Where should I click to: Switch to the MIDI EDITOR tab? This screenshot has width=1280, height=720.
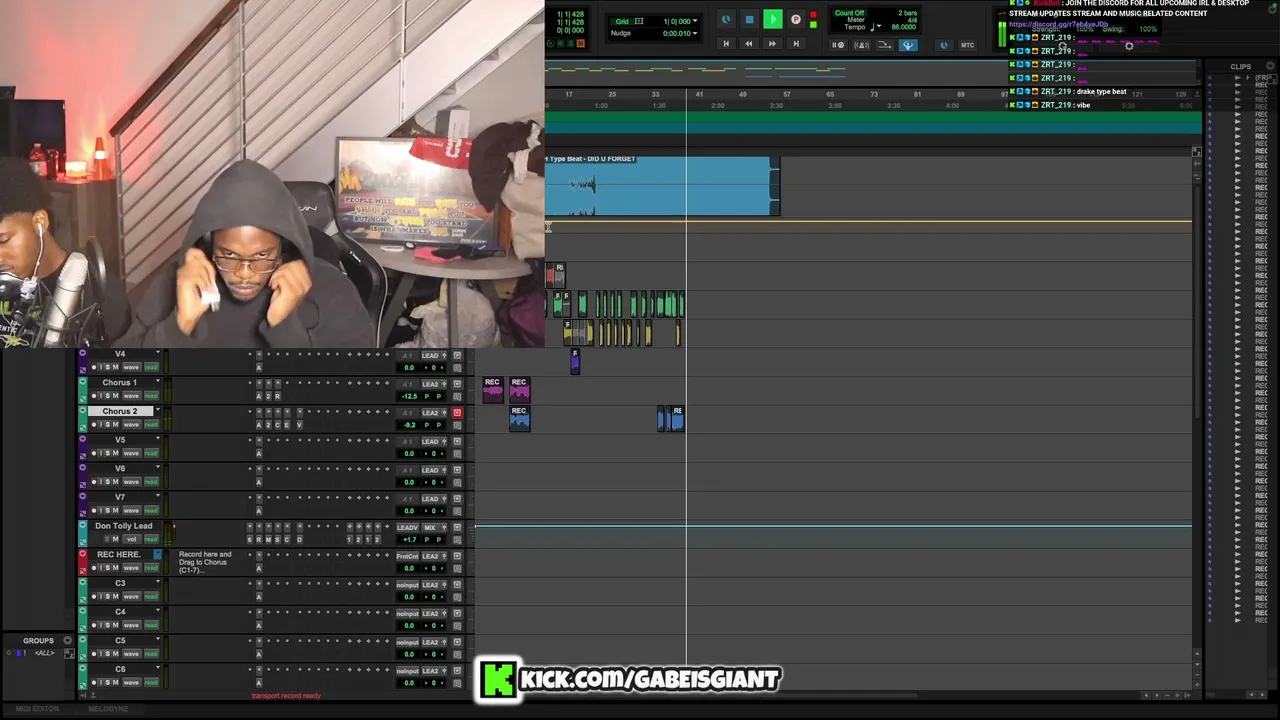37,709
